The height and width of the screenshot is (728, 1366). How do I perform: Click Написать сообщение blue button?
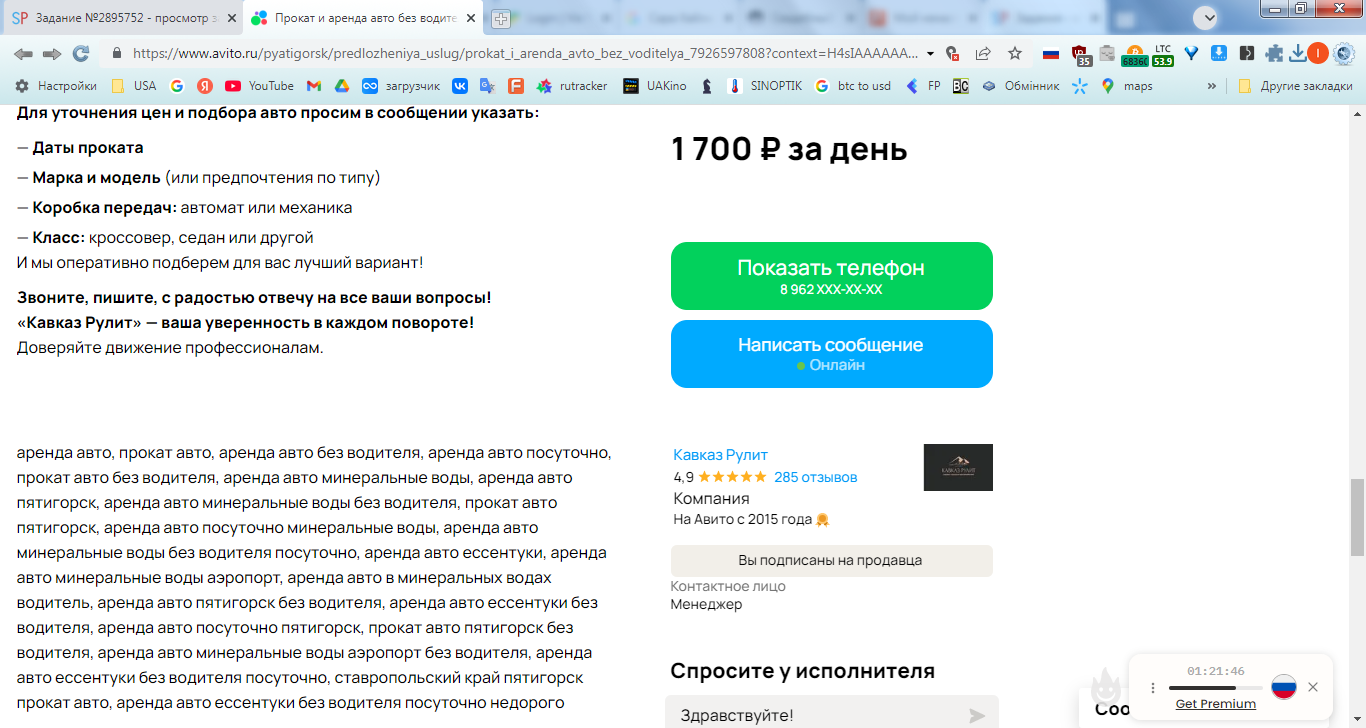832,354
